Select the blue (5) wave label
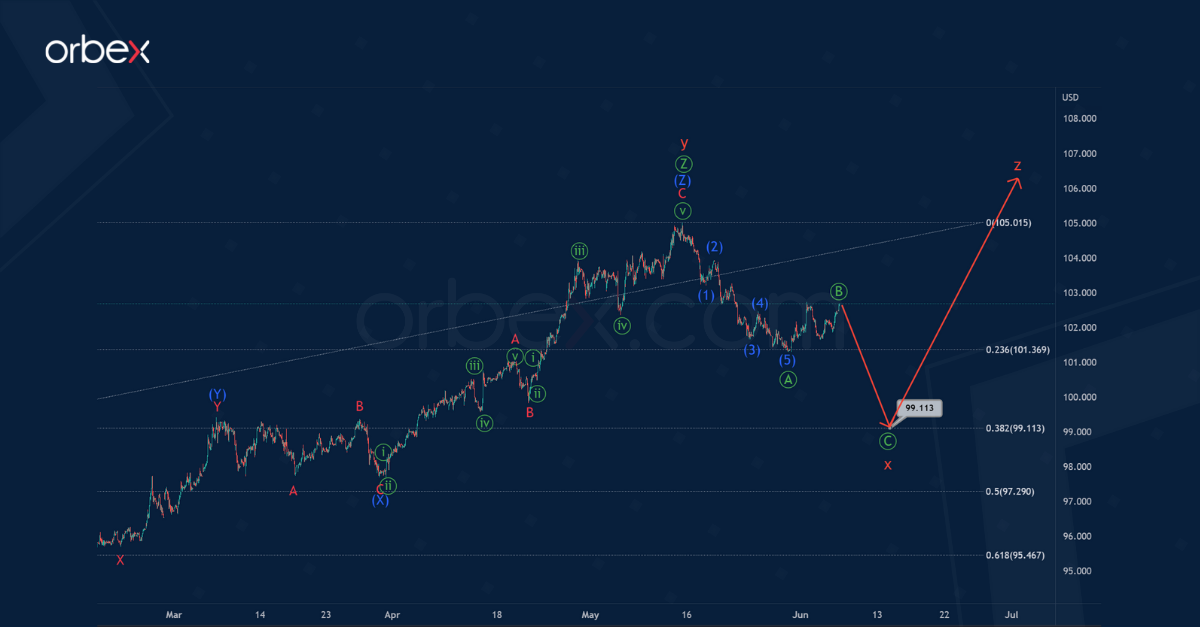This screenshot has height=627, width=1200. (x=787, y=360)
